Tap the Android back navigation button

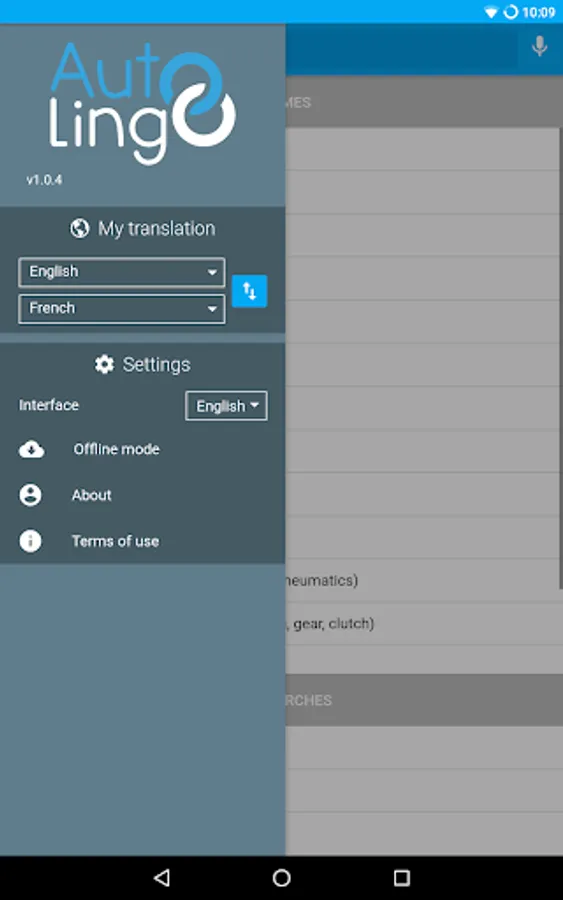tap(162, 877)
